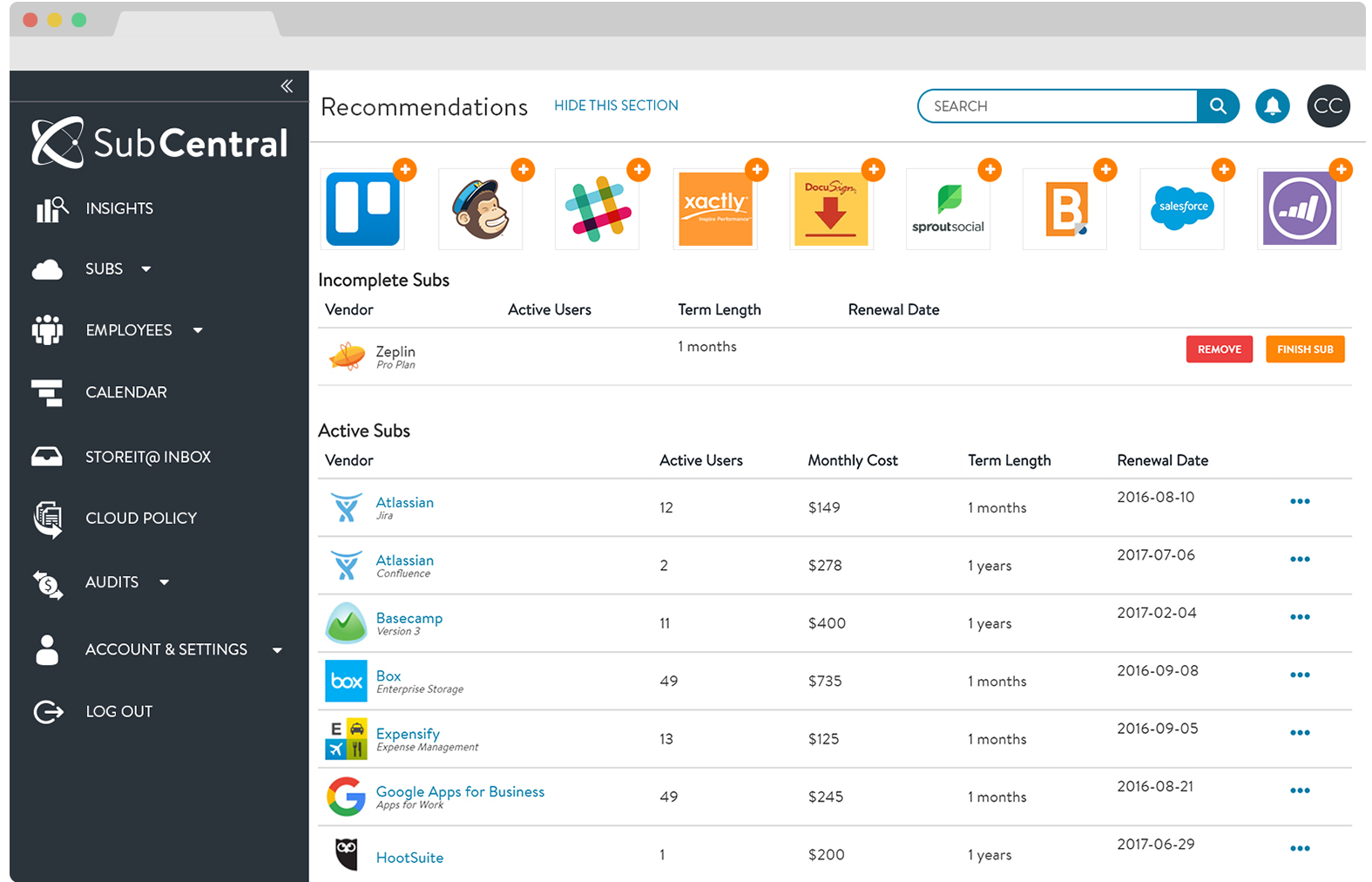
Task: Open Calendar menu item
Action: (126, 393)
